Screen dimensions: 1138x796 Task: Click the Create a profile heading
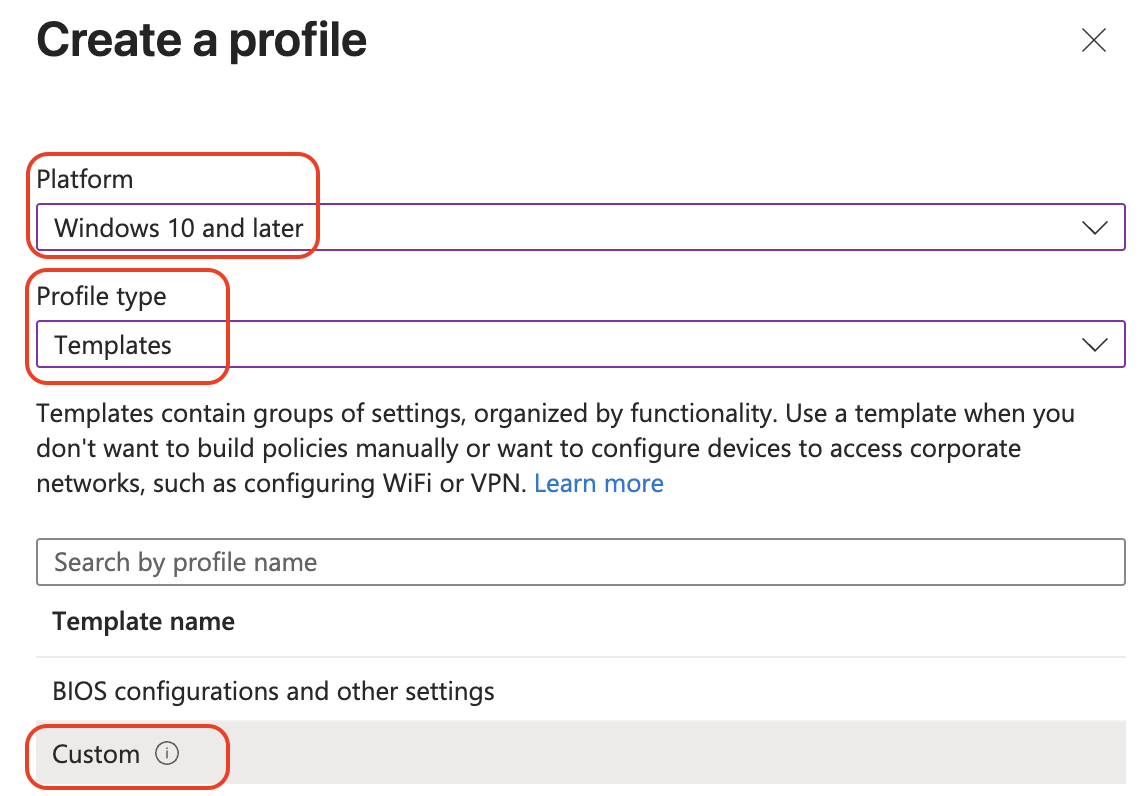coord(202,40)
